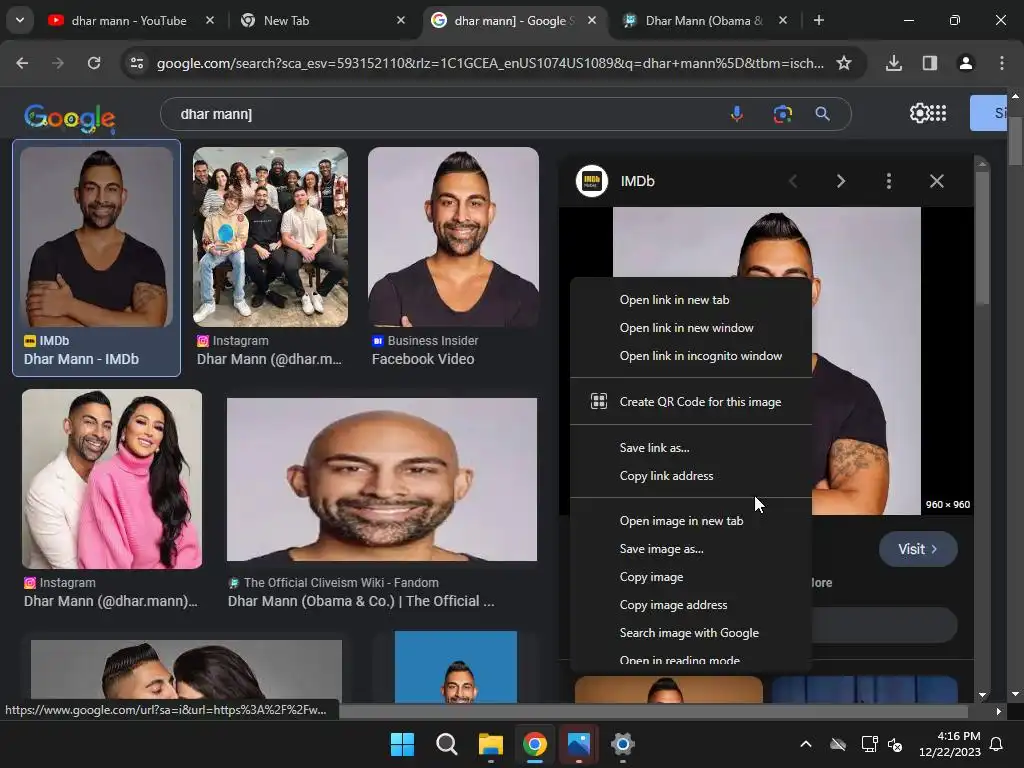Open Chrome three-dot menu

point(1001,63)
